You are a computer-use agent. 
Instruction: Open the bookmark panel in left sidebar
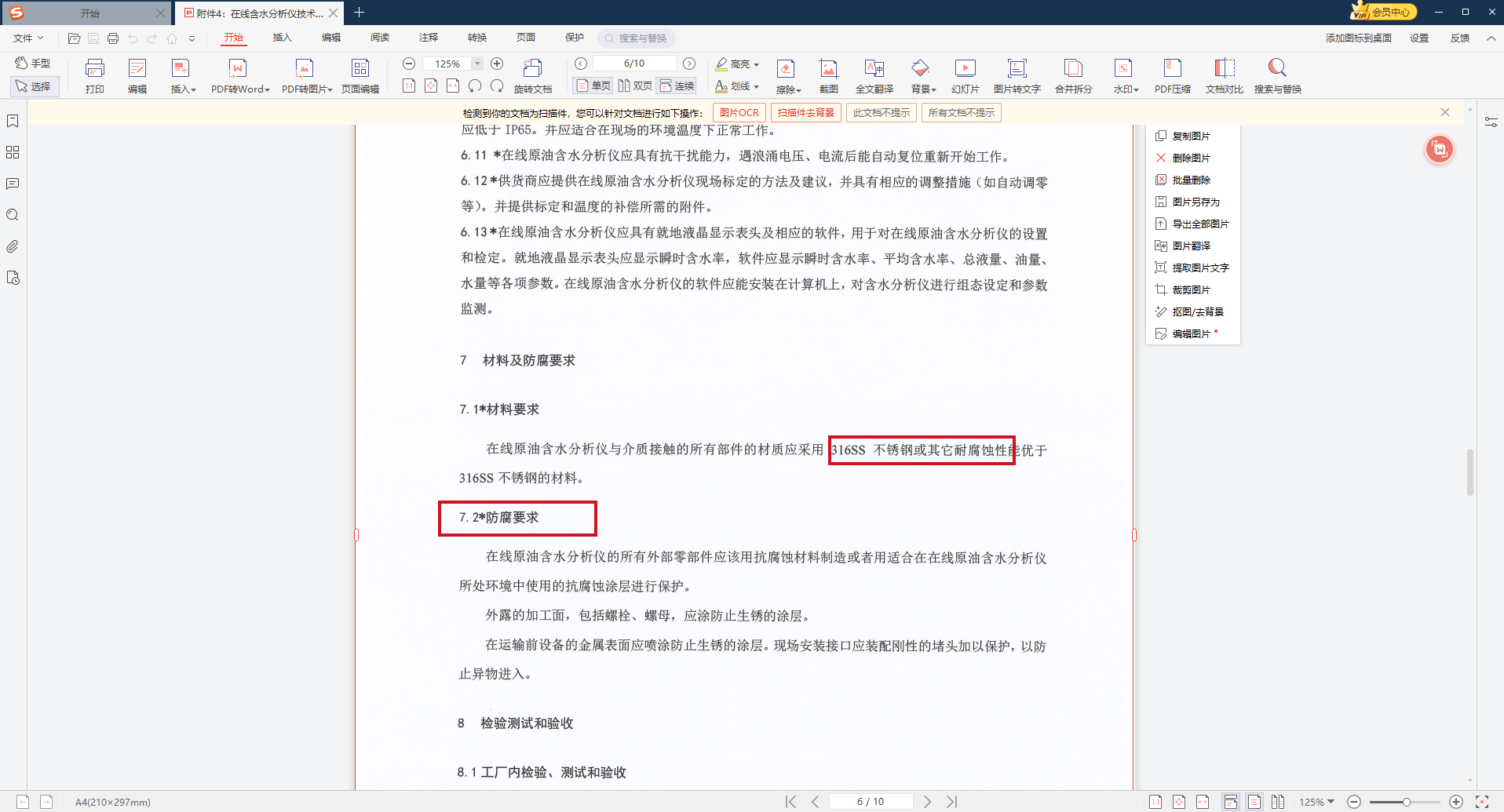pos(13,121)
